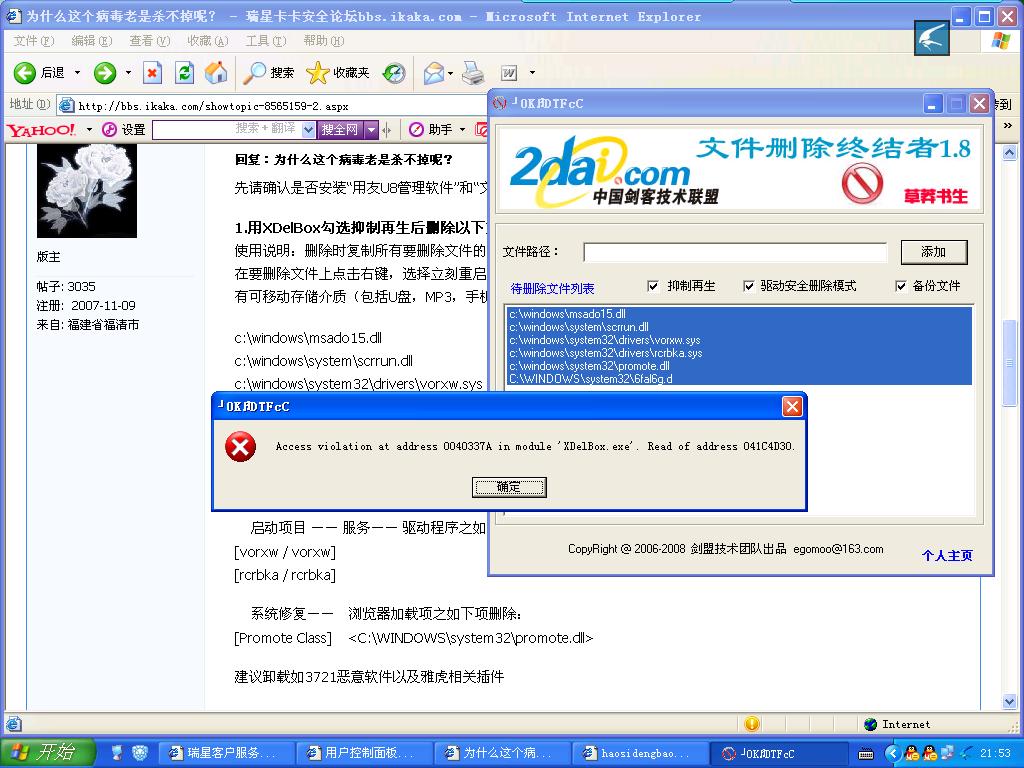Open the 文件(F) menu
The width and height of the screenshot is (1024, 768).
click(33, 40)
